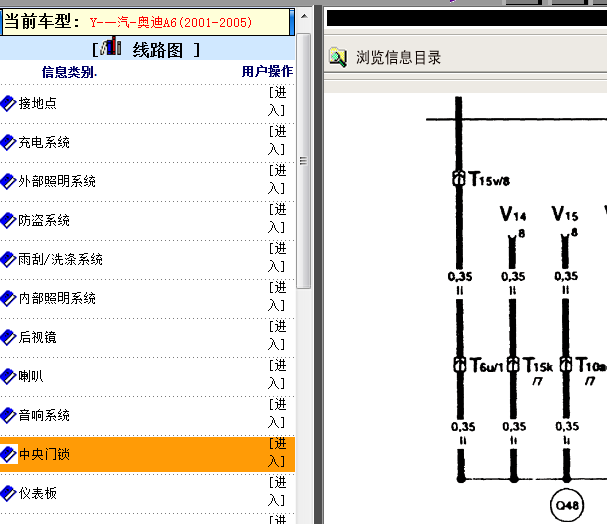
Task: Click the book icon beside 喇叭
Action: tap(8, 376)
